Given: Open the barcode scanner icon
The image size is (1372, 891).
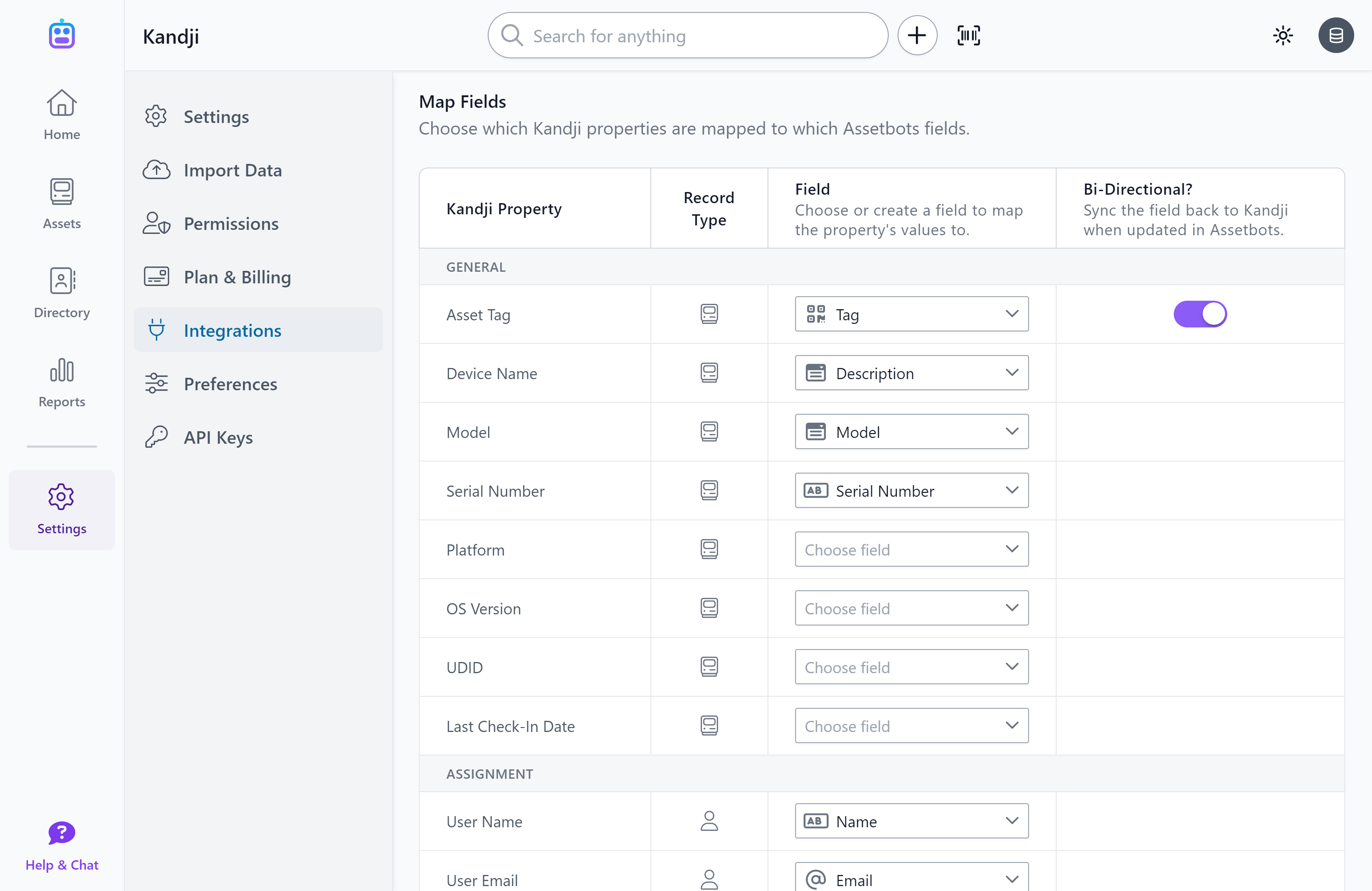Looking at the screenshot, I should point(968,35).
